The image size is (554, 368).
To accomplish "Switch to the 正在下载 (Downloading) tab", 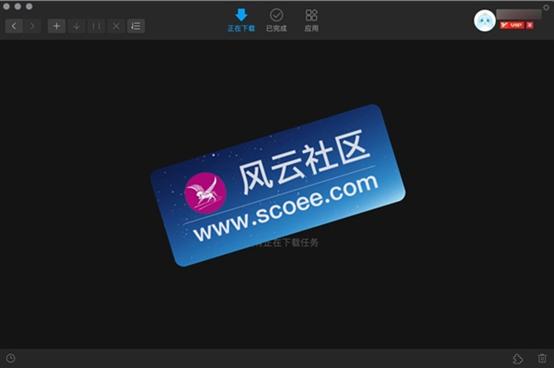I will [x=241, y=20].
